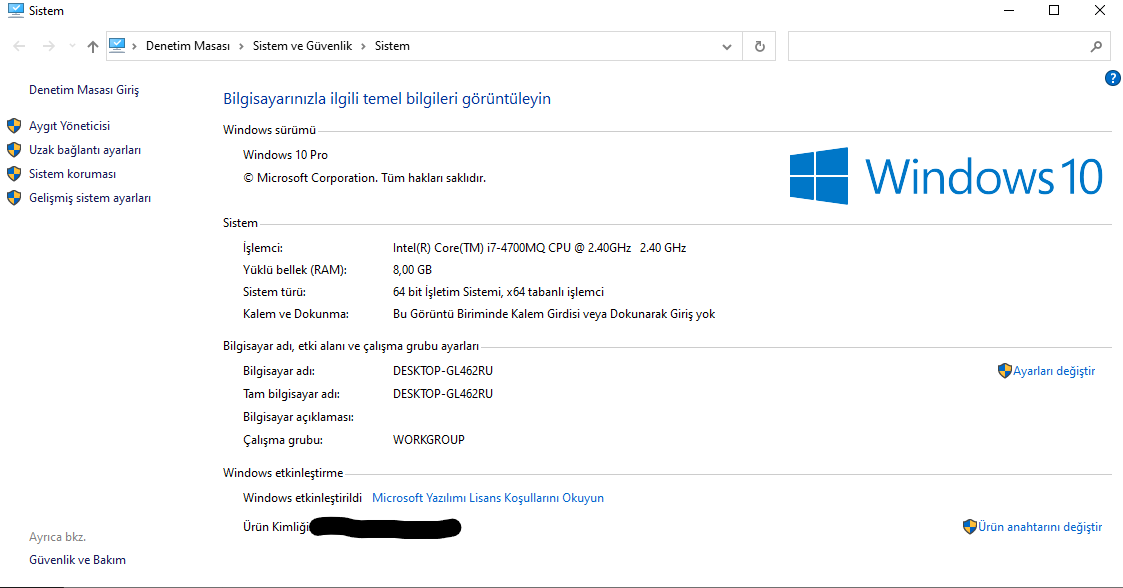
Task: Click shield icon beside Sistem koruması
Action: point(14,174)
